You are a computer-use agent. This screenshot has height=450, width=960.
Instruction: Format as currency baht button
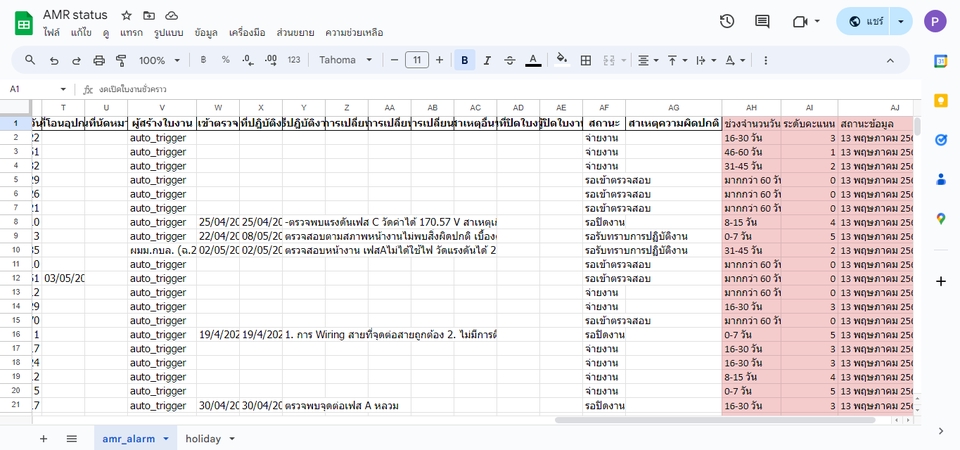click(x=204, y=60)
